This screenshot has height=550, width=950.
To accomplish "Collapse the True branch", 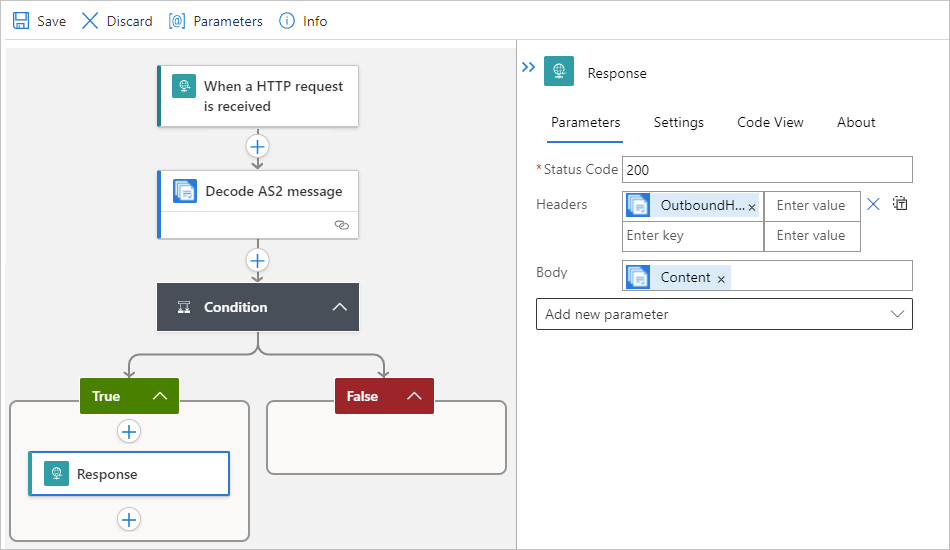I will tap(159, 396).
